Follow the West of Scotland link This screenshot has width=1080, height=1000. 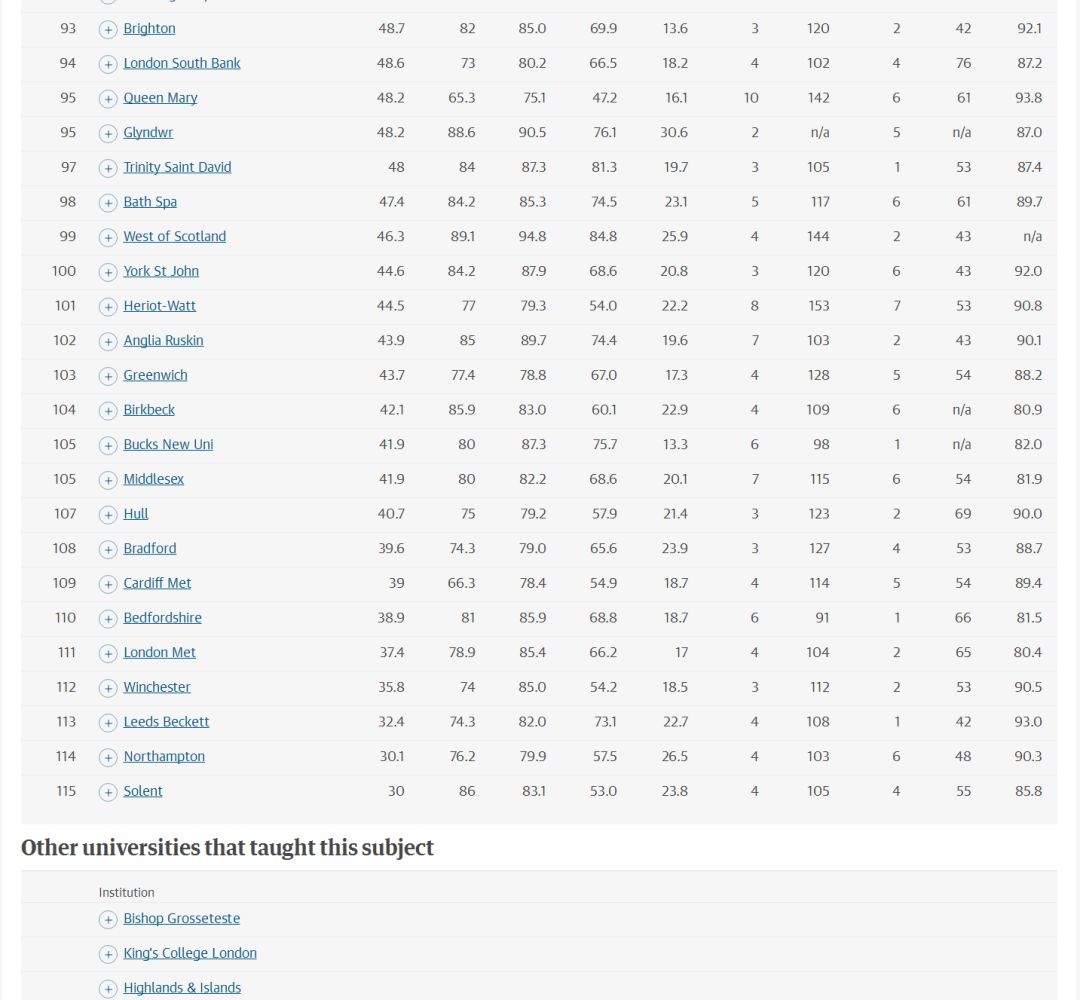pyautogui.click(x=174, y=237)
